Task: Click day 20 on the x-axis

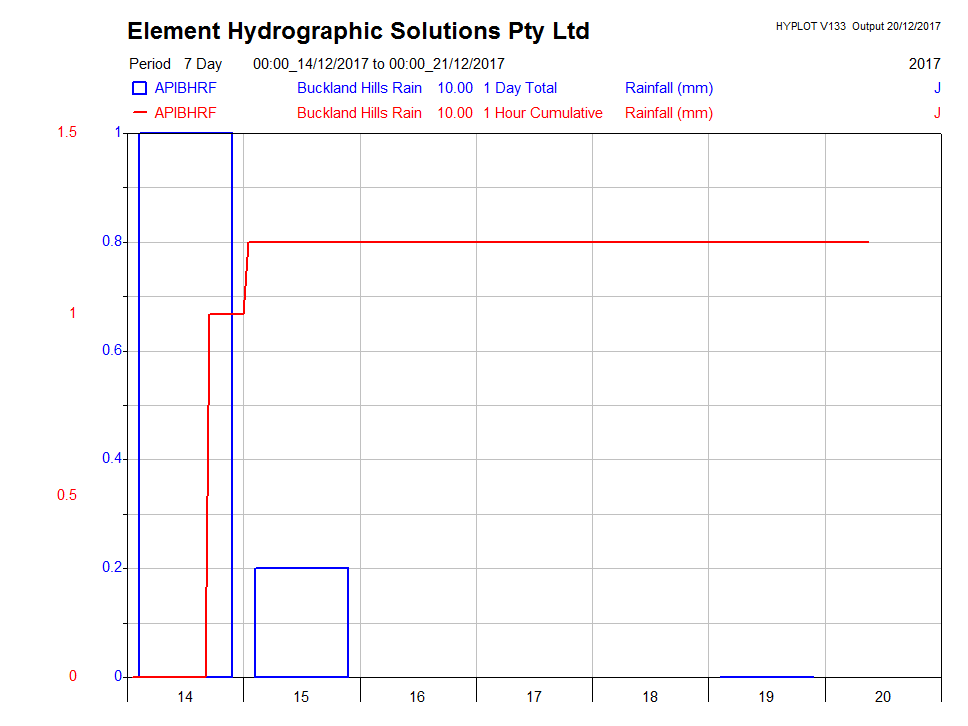Action: click(x=882, y=697)
